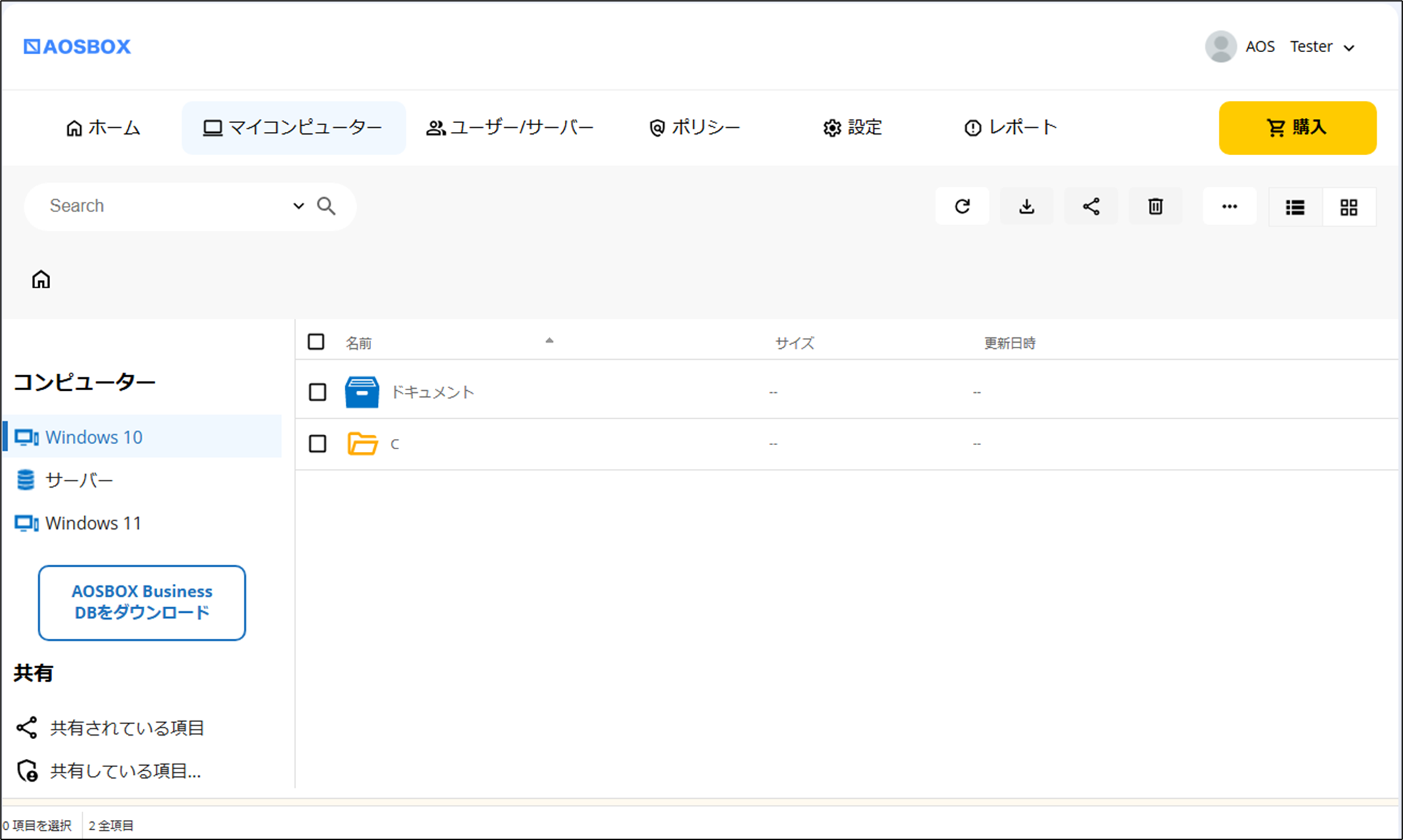Open レポート tab
Screen dimensions: 1403x840
[1011, 128]
